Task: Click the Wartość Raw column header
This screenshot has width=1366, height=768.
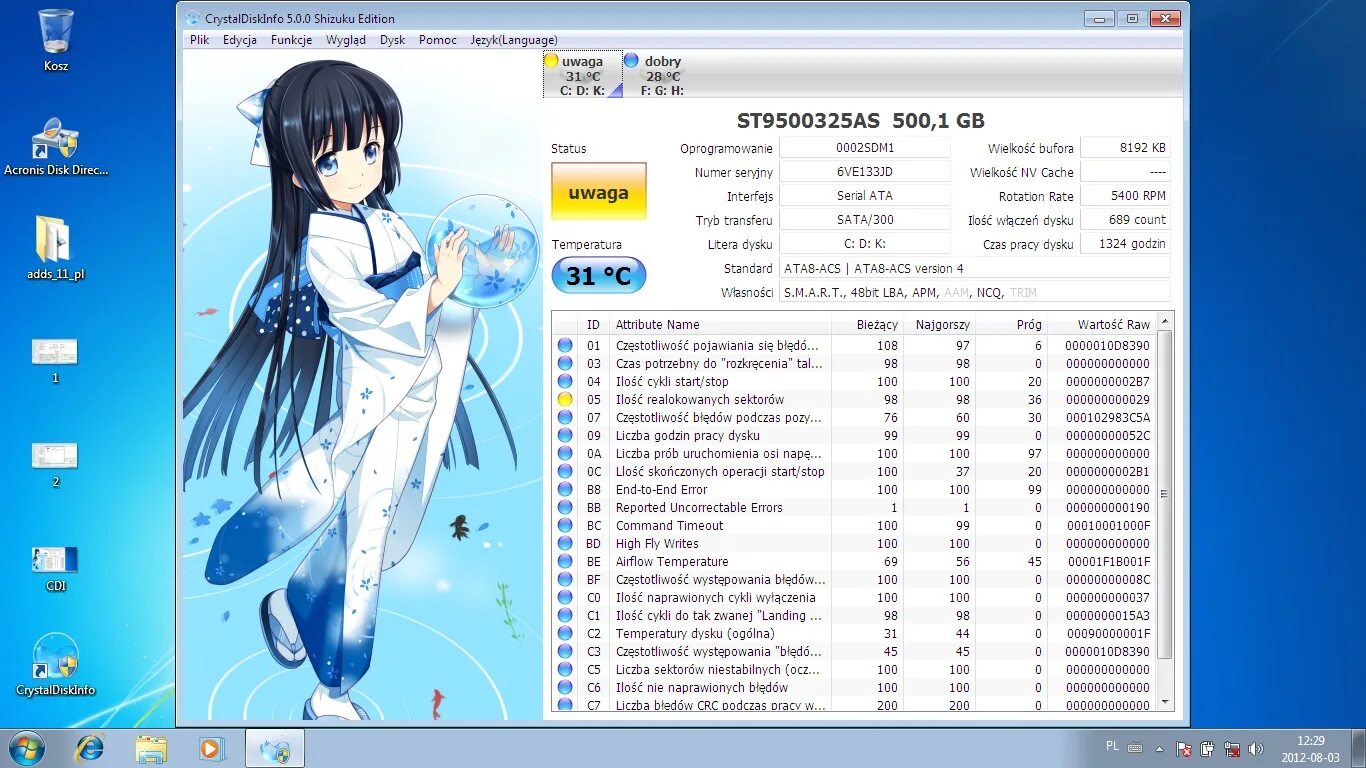Action: [1103, 324]
